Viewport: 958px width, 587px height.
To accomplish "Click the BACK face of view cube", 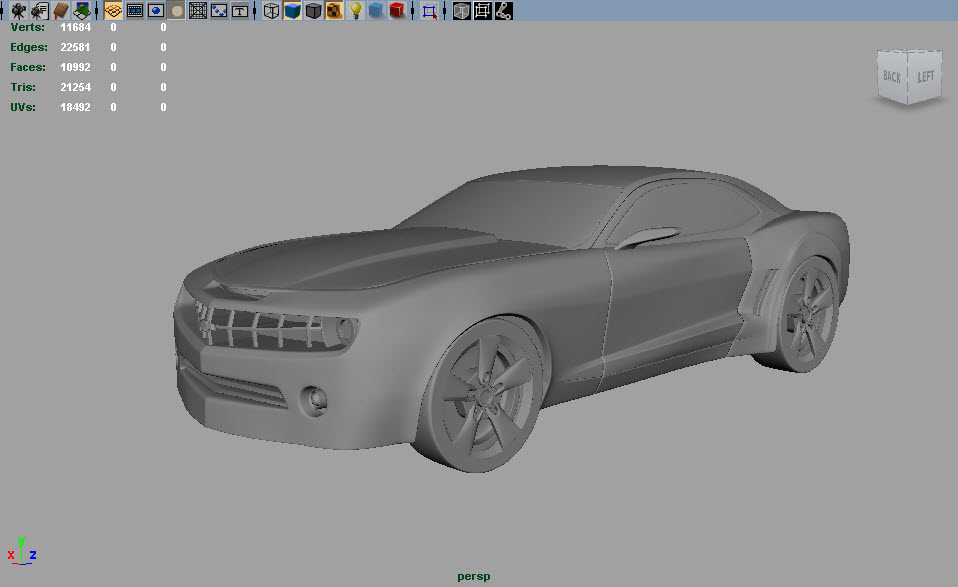I will 892,76.
